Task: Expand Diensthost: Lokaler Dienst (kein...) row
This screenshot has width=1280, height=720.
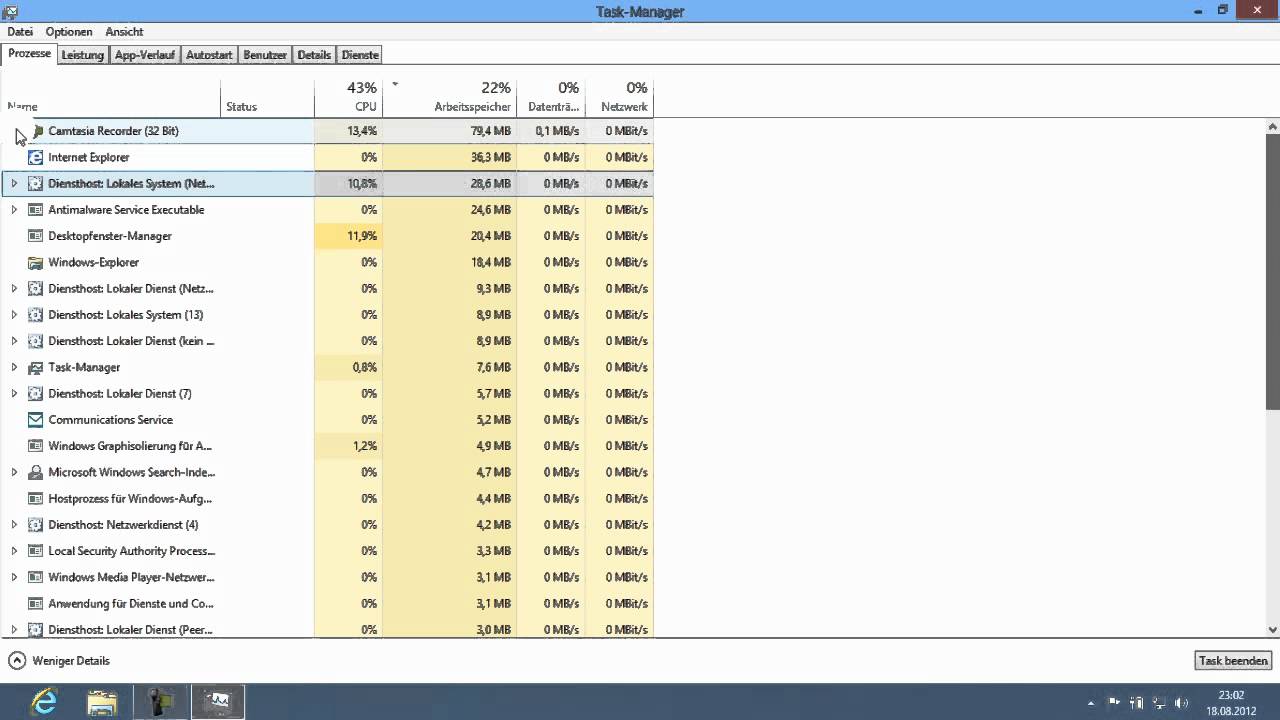Action: 14,341
